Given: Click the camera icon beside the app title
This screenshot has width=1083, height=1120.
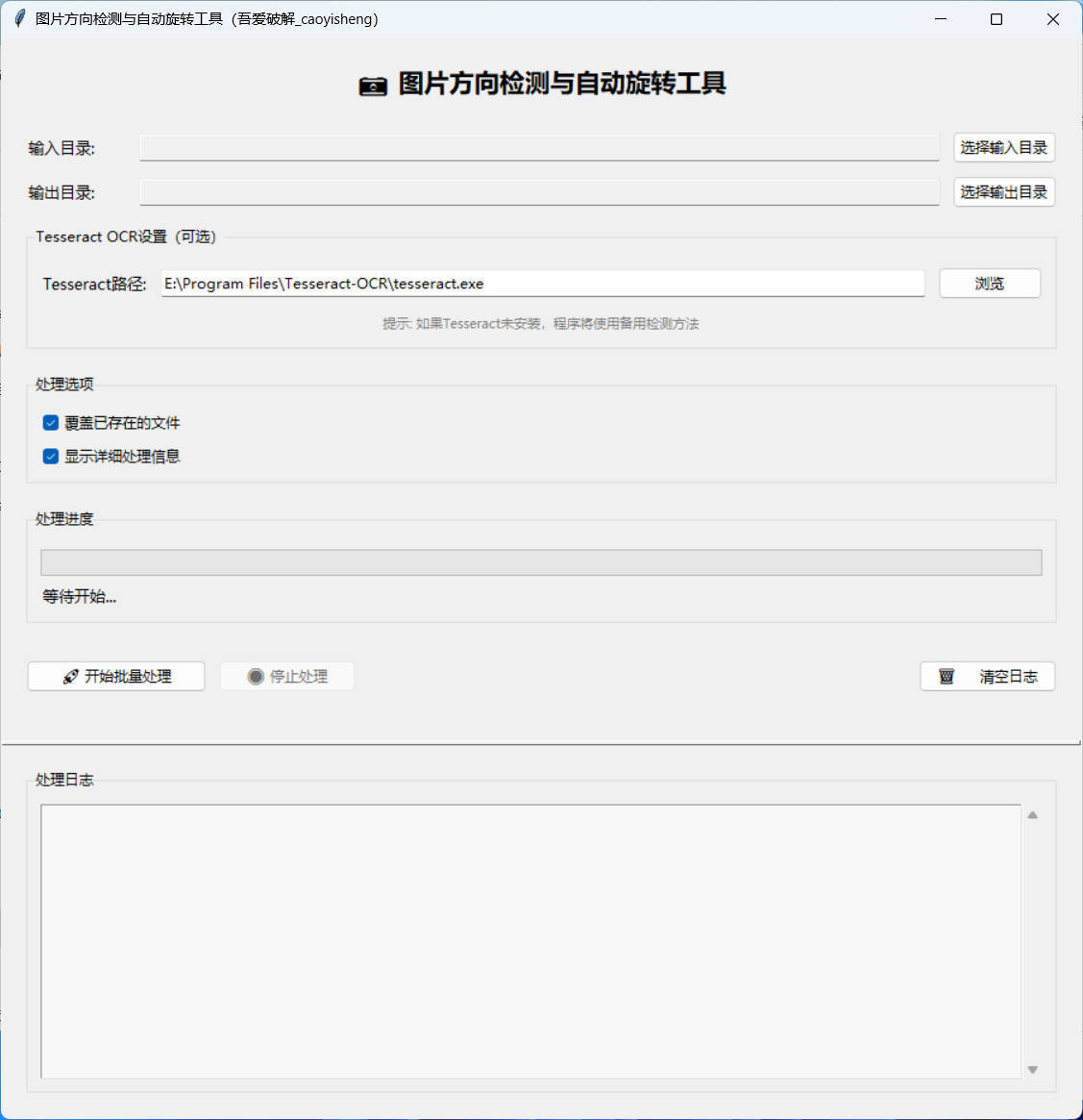Looking at the screenshot, I should [x=373, y=86].
